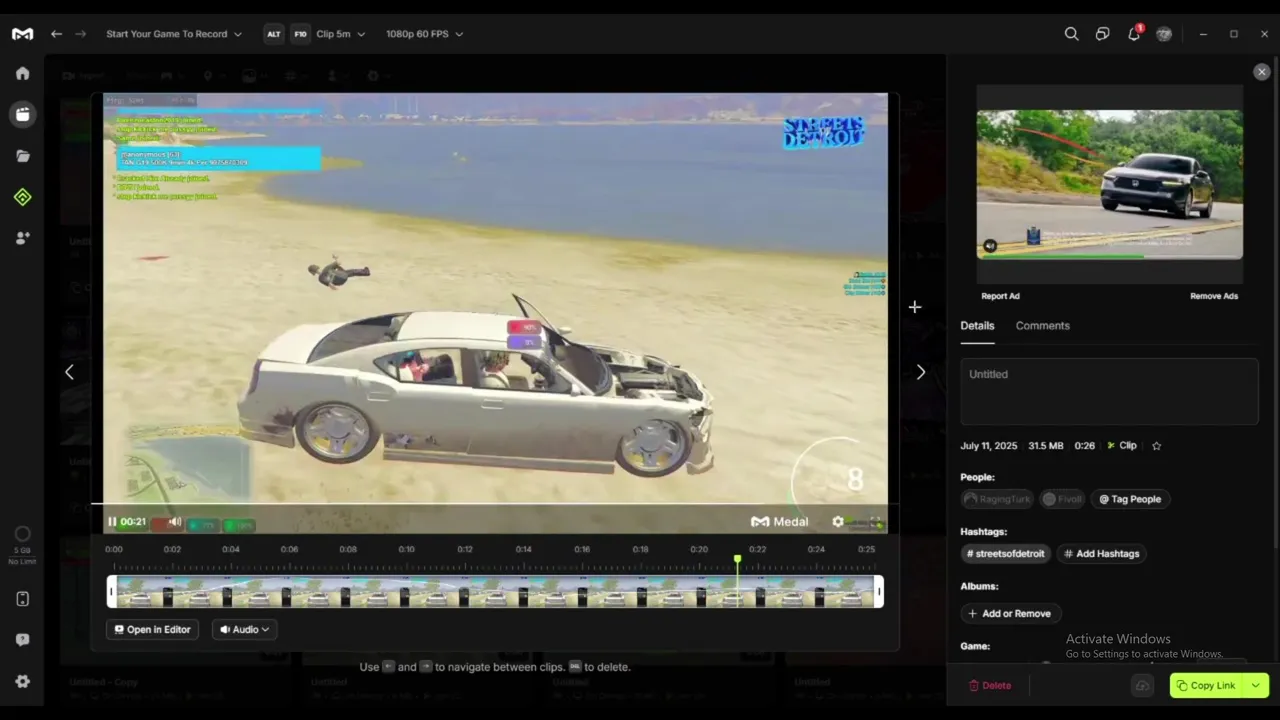Viewport: 1280px width, 720px height.
Task: Click the clip filmstrip thumbnail track
Action: point(495,592)
